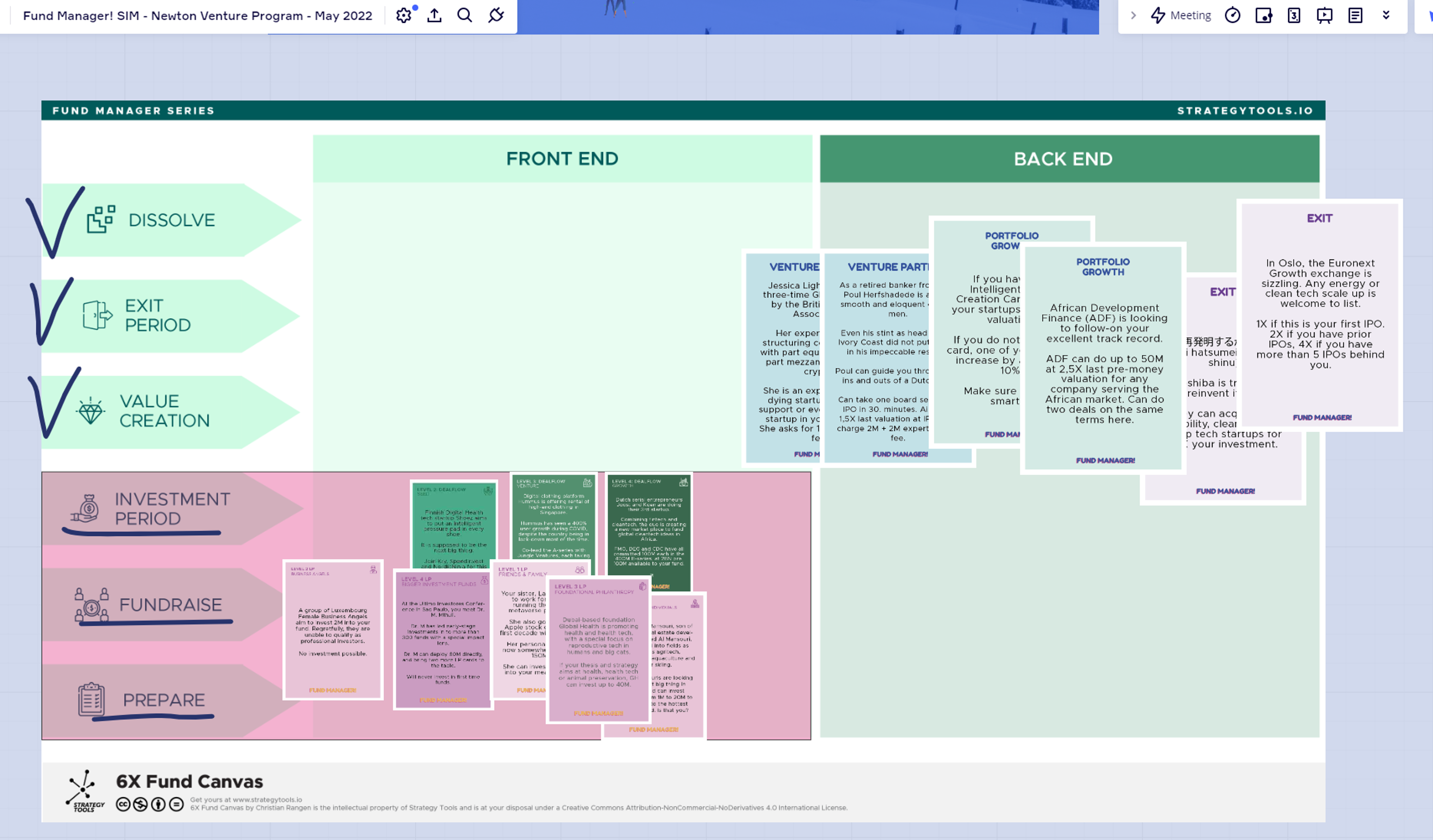
Task: Start the timer tool
Action: pos(1232,15)
